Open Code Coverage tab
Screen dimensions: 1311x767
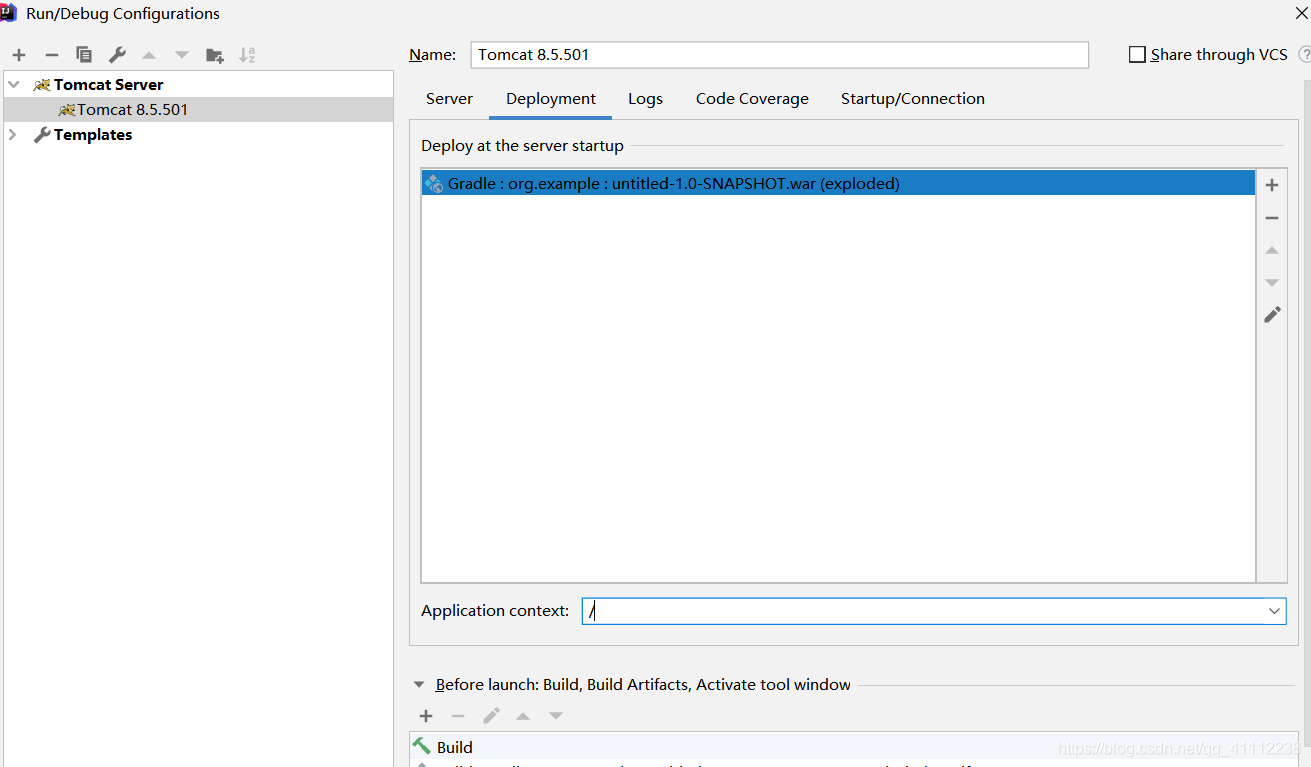[752, 99]
